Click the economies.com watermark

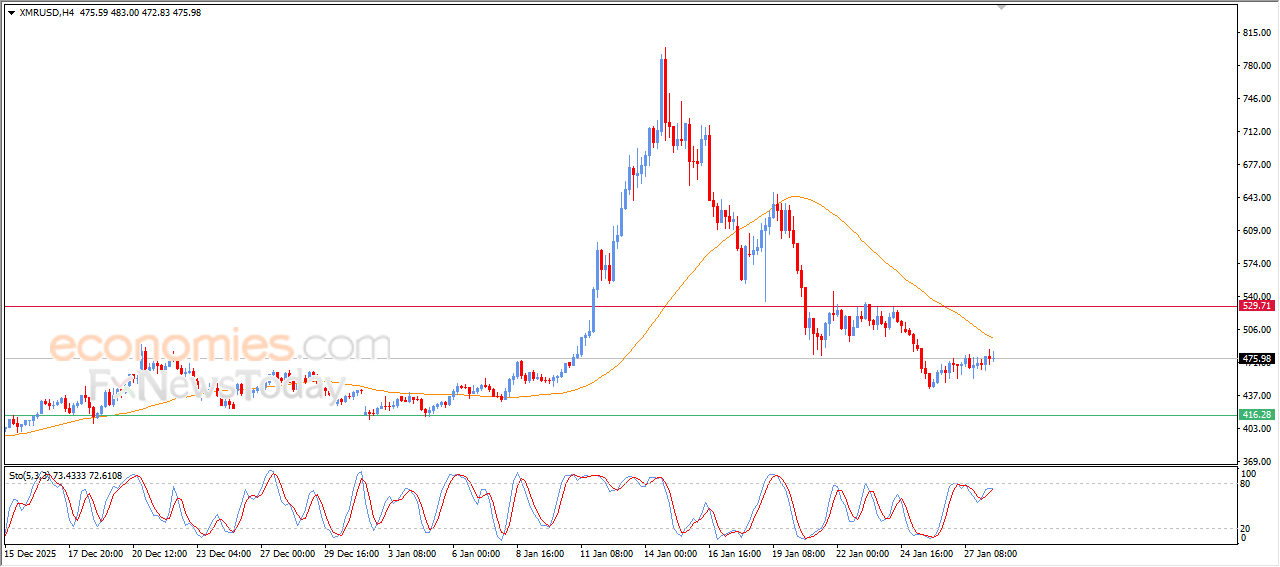pos(220,346)
